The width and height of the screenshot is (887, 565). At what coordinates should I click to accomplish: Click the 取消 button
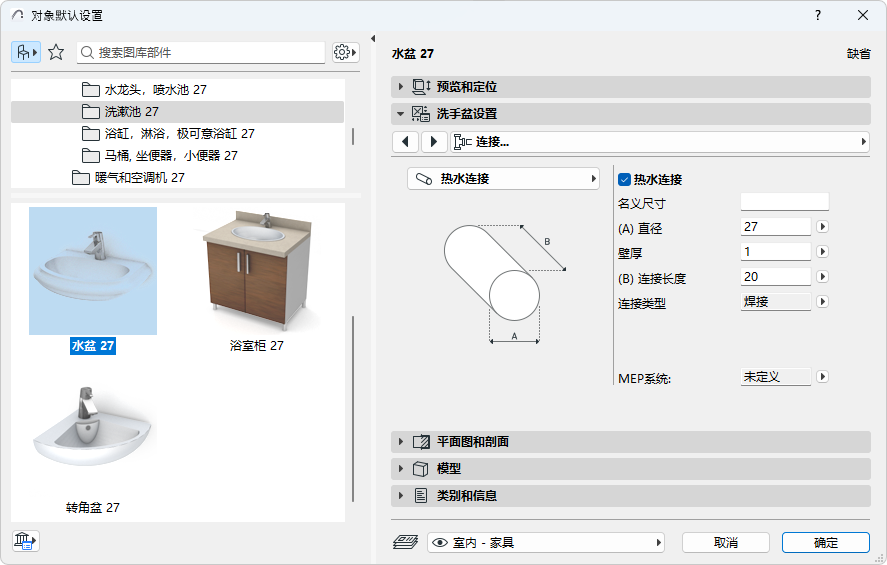coord(726,543)
